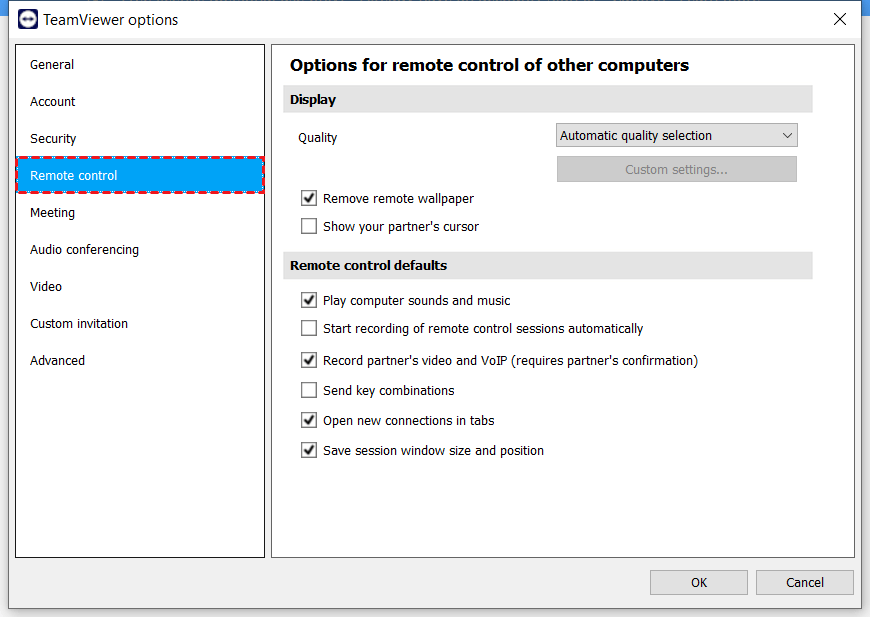Uncheck Remove remote wallpaper
Viewport: 870px width, 617px height.
[308, 198]
